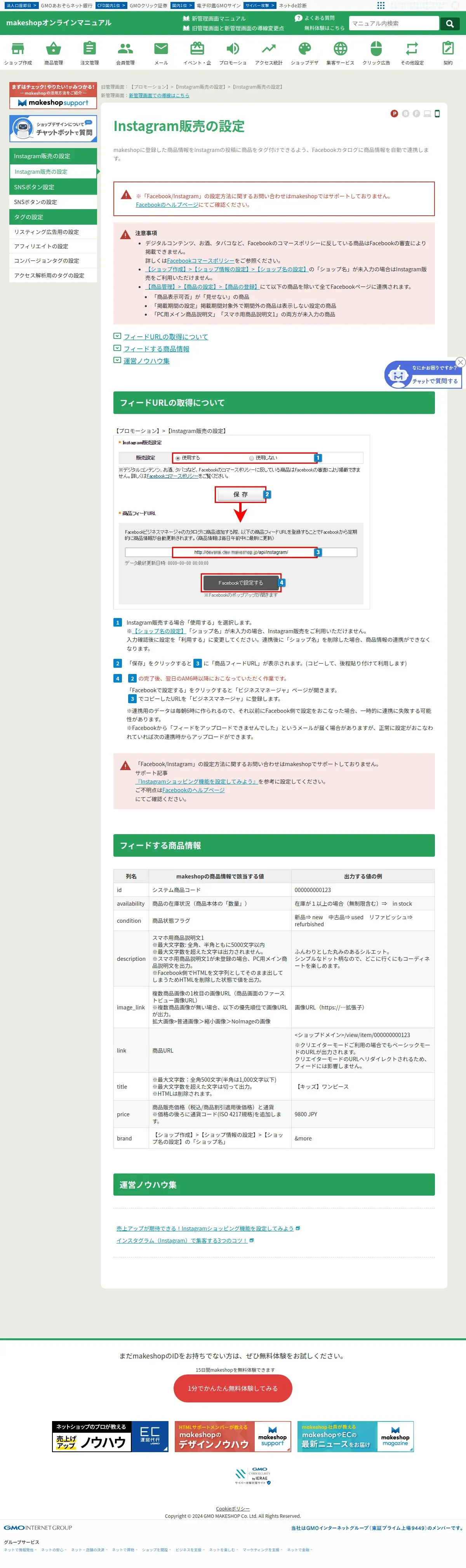Click the red P plan icon
The width and height of the screenshot is (466, 1568).
[x=394, y=114]
